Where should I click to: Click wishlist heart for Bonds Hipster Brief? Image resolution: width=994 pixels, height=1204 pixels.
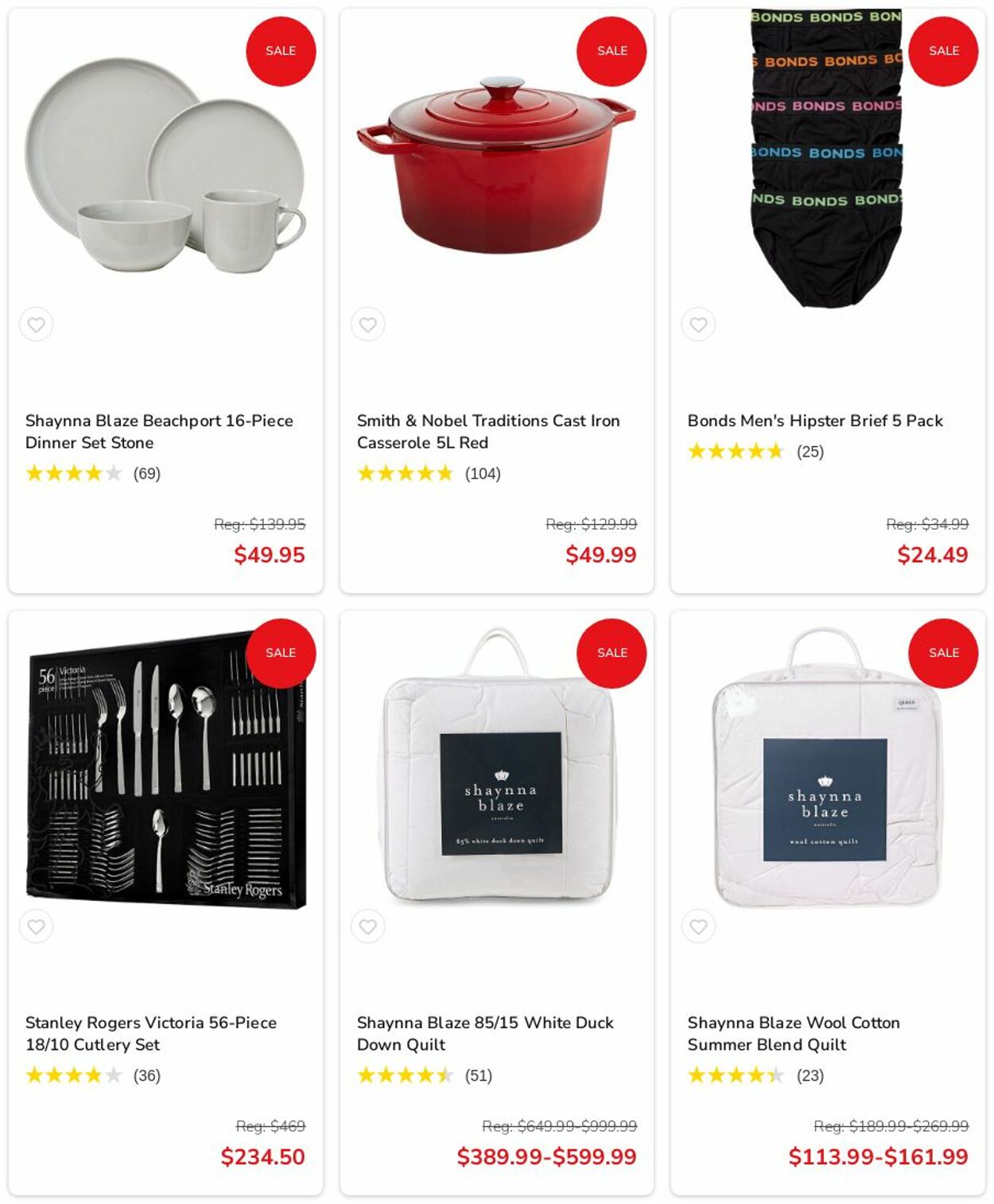pyautogui.click(x=698, y=324)
